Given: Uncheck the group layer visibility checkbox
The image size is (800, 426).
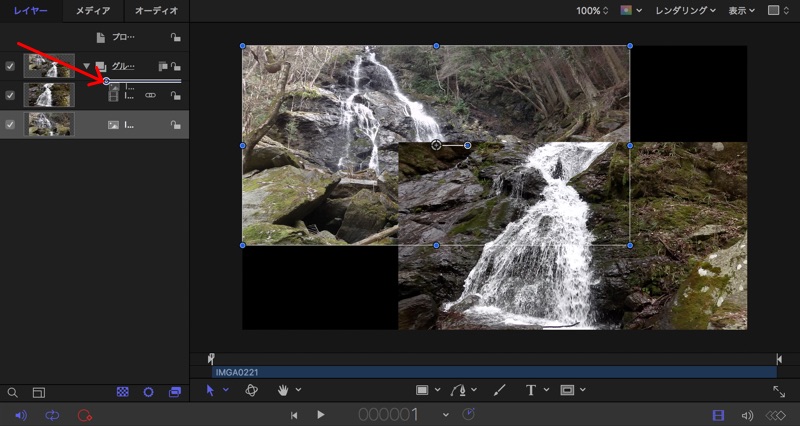Looking at the screenshot, I should coord(11,66).
